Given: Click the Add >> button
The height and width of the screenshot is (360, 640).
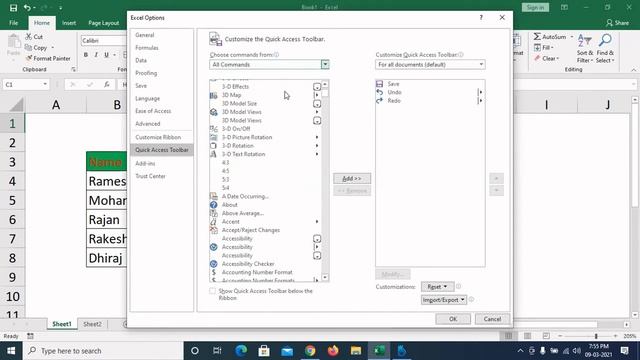Looking at the screenshot, I should tap(352, 178).
